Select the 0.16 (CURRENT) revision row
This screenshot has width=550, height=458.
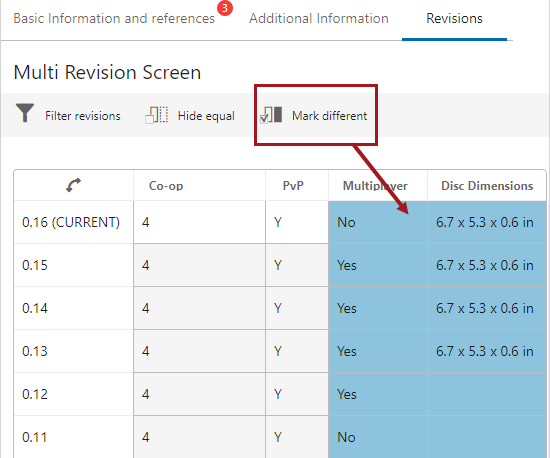(71, 222)
